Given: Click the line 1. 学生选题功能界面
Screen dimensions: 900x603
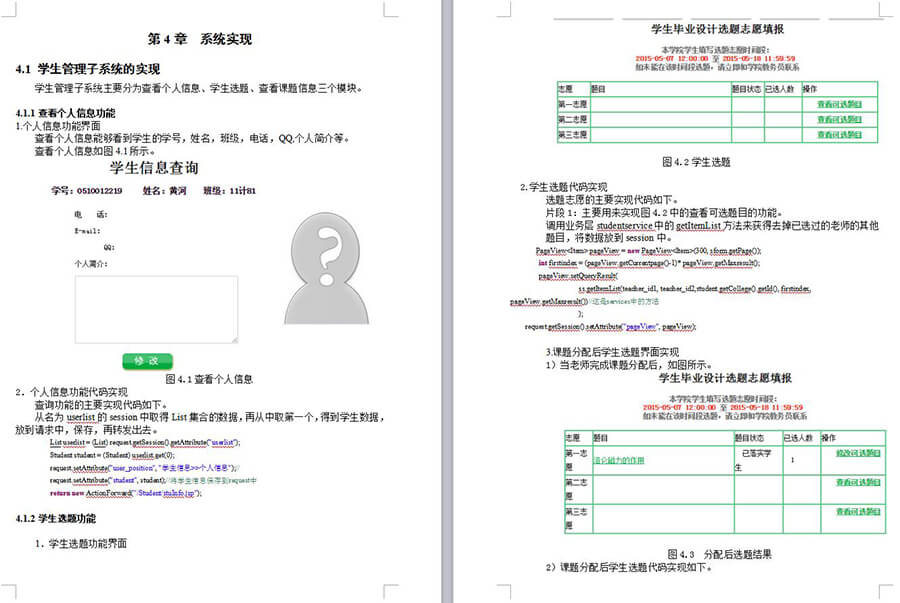Looking at the screenshot, I should (81, 544).
